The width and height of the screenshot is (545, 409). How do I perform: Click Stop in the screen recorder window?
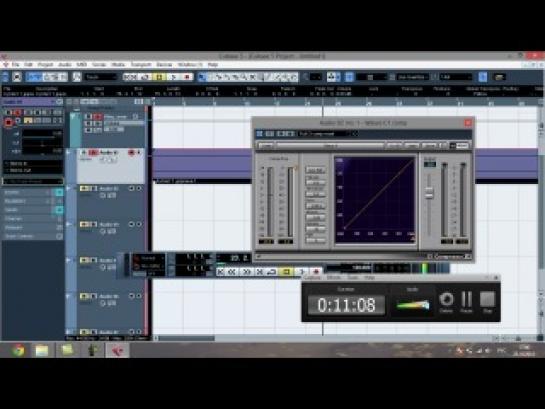488,302
